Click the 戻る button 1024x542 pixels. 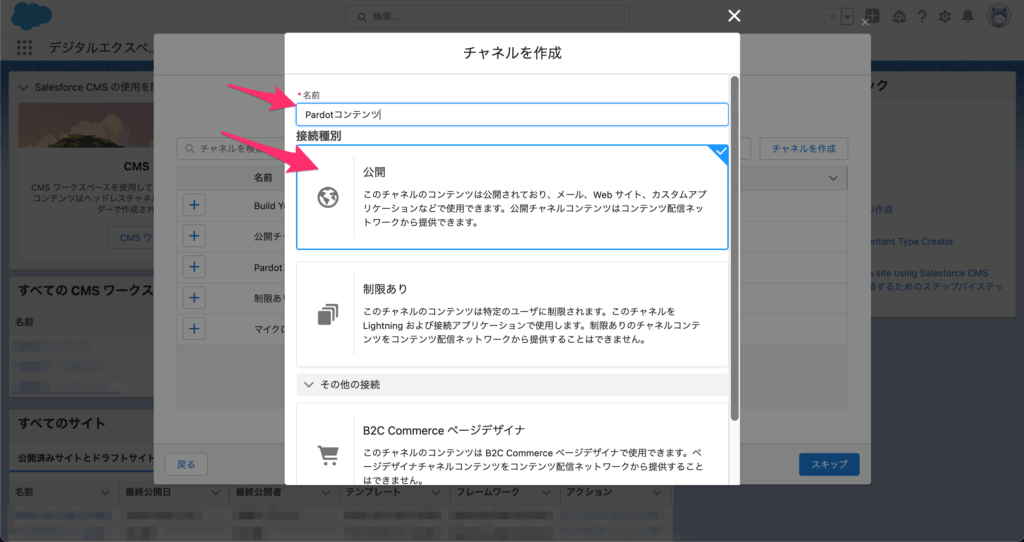[186, 464]
